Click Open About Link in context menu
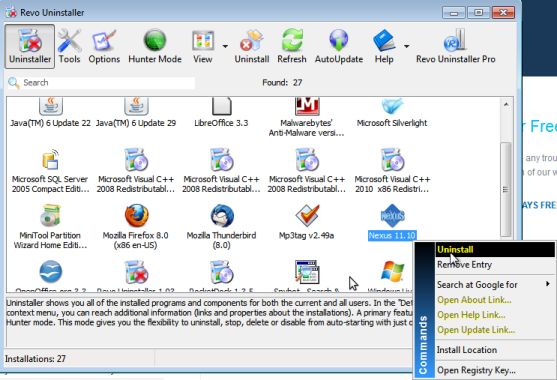This screenshot has height=380, width=557. pos(495,300)
